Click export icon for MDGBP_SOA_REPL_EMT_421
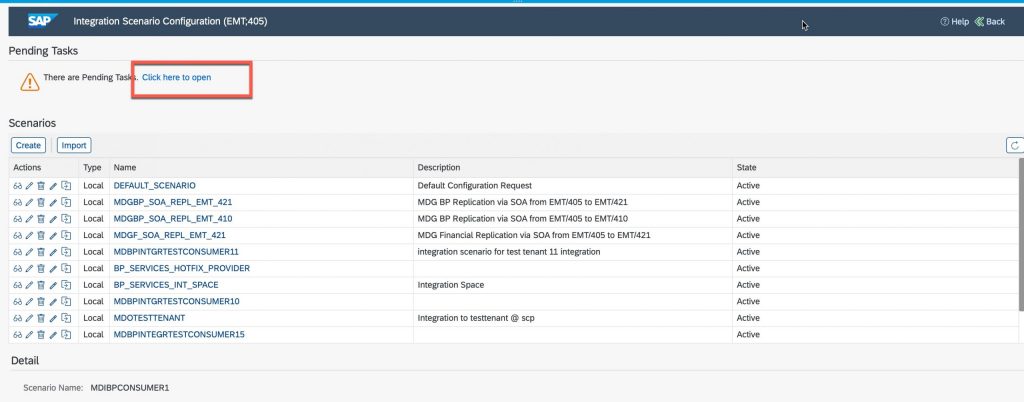 (66, 202)
